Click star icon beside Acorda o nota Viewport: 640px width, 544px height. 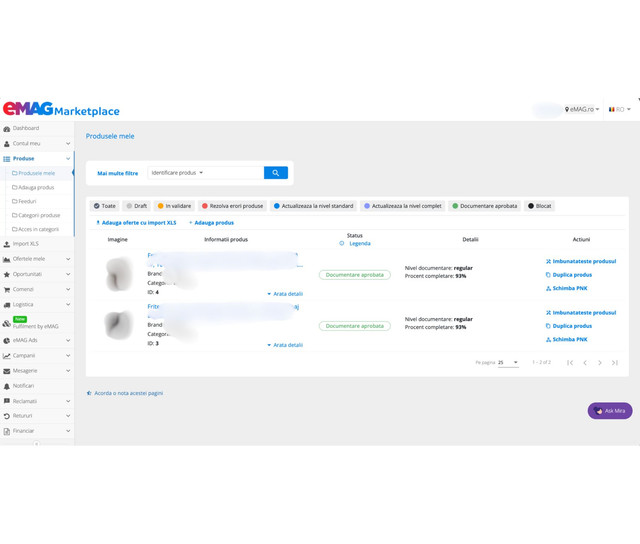tap(89, 393)
